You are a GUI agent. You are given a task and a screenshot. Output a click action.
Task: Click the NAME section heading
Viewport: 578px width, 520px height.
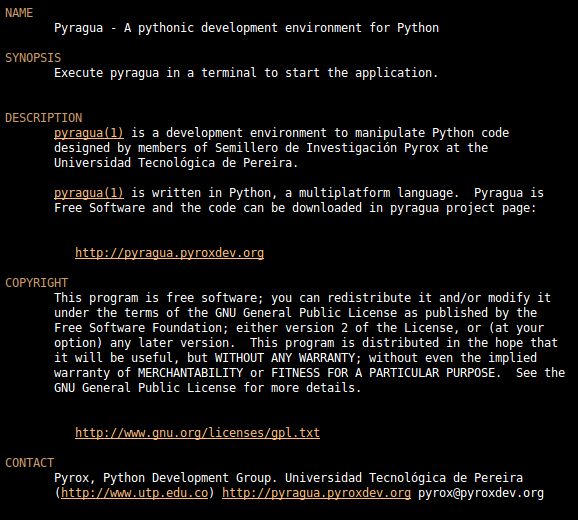tap(19, 13)
